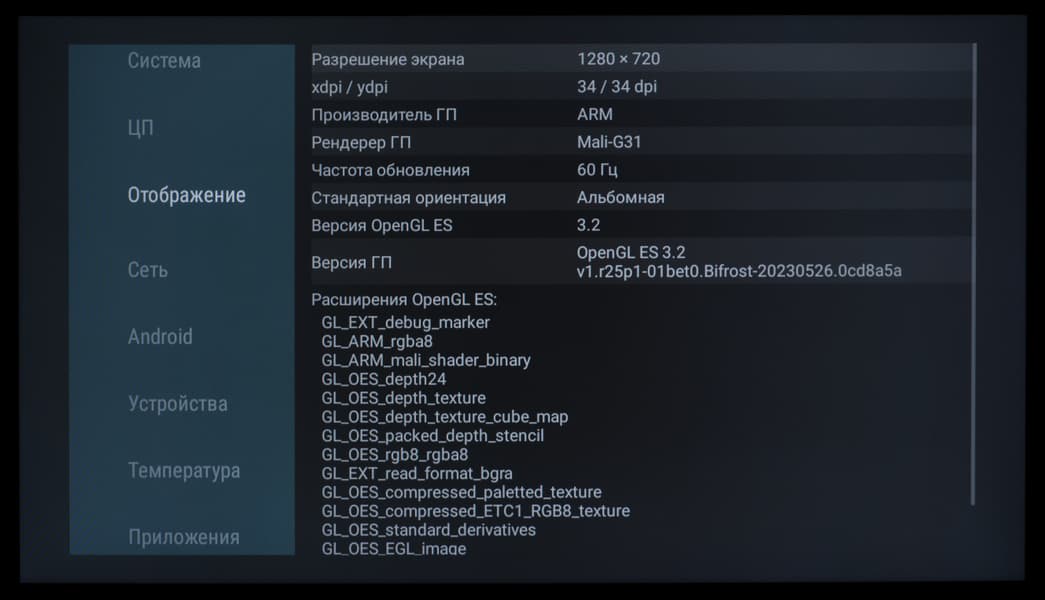This screenshot has width=1045, height=600.
Task: Click the 1280 × 720 value
Action: coord(618,59)
